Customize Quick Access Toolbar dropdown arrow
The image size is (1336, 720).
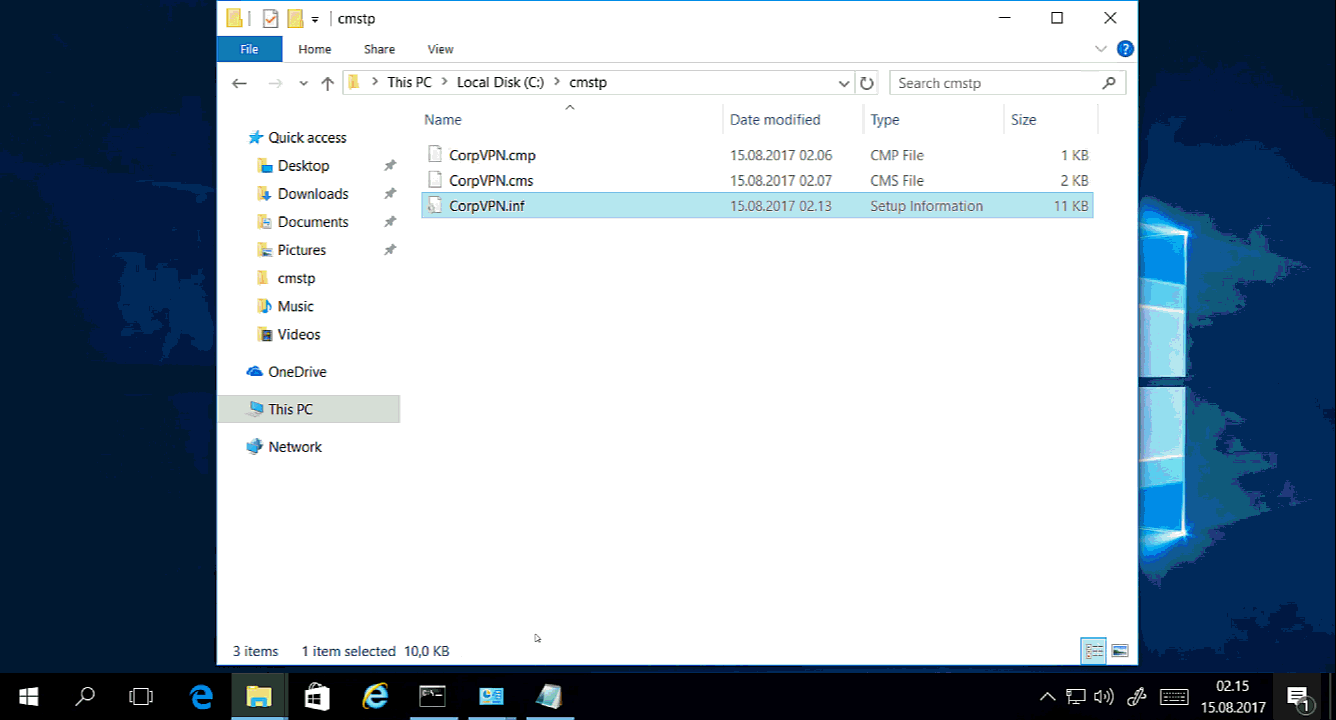315,19
